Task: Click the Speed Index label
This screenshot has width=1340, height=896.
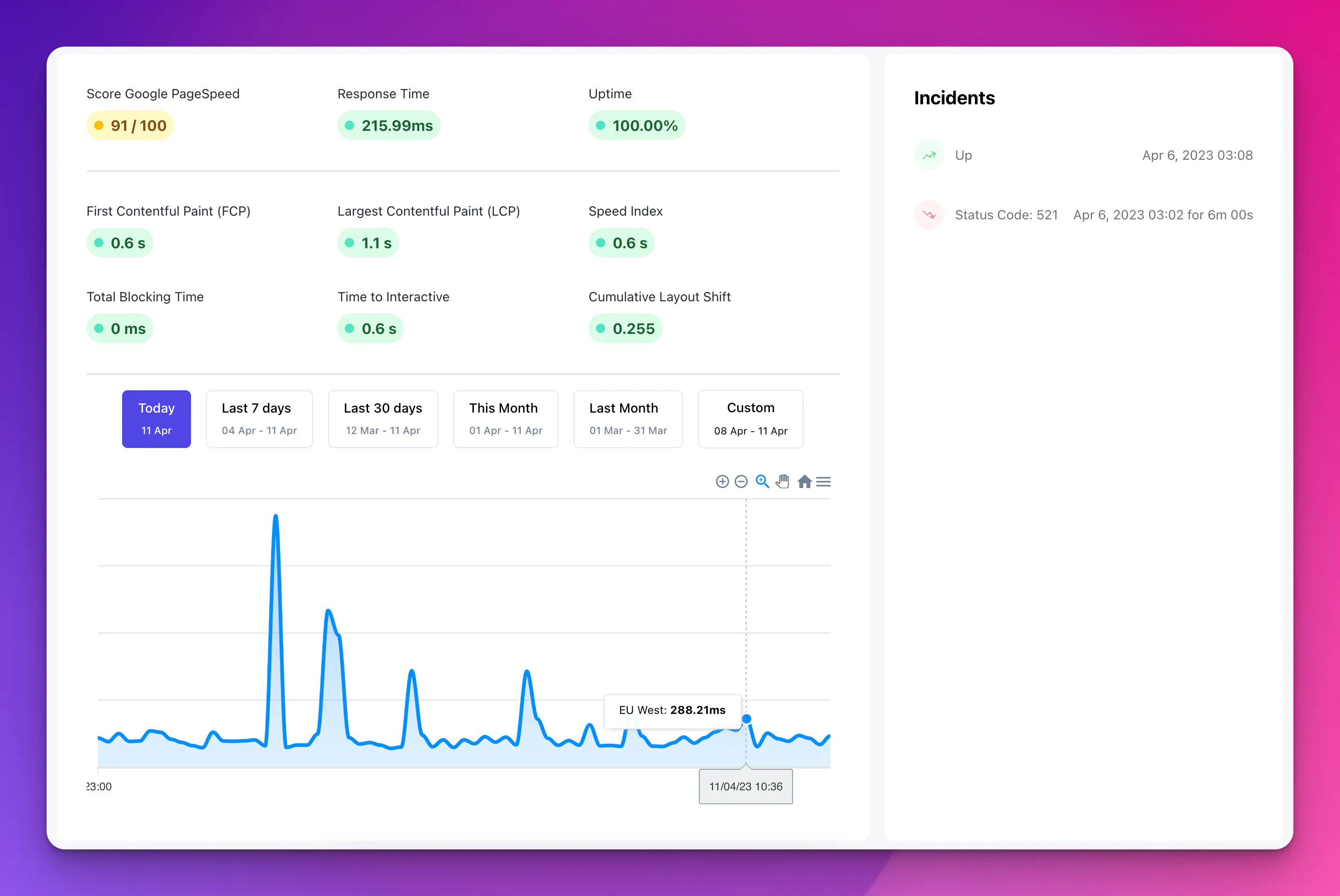Action: [x=625, y=211]
